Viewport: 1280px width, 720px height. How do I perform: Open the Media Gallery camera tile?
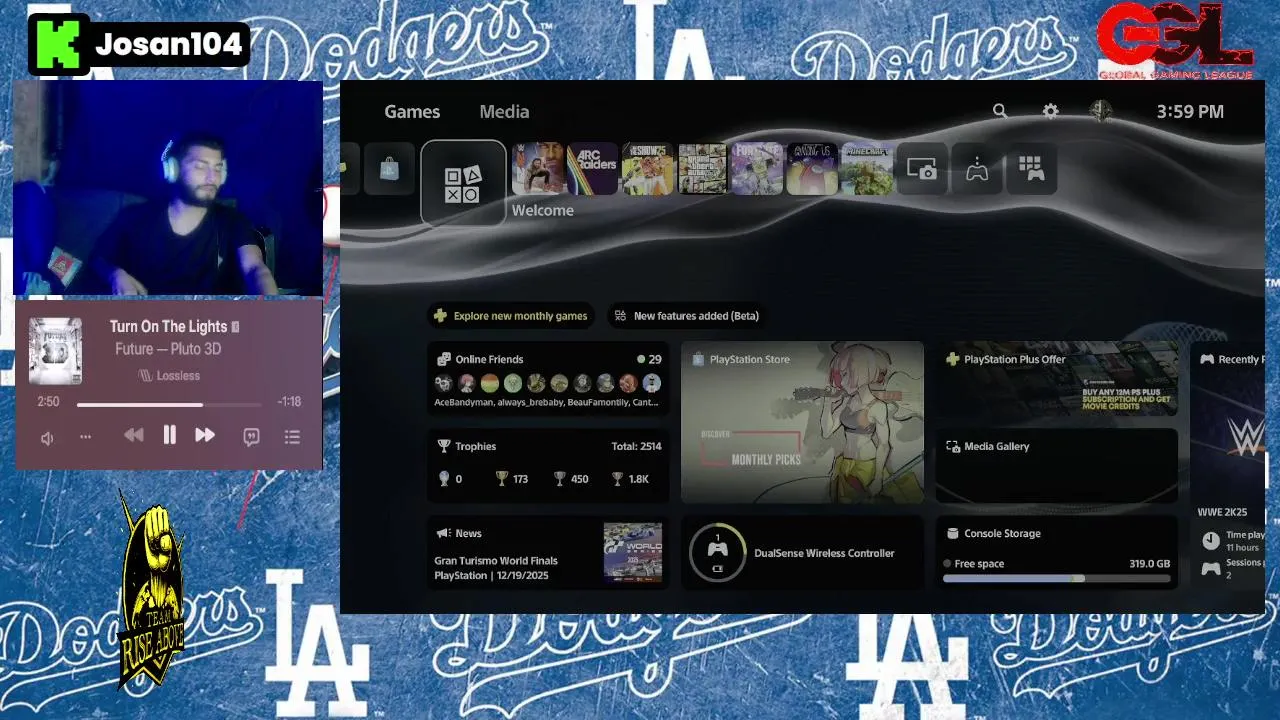(921, 169)
